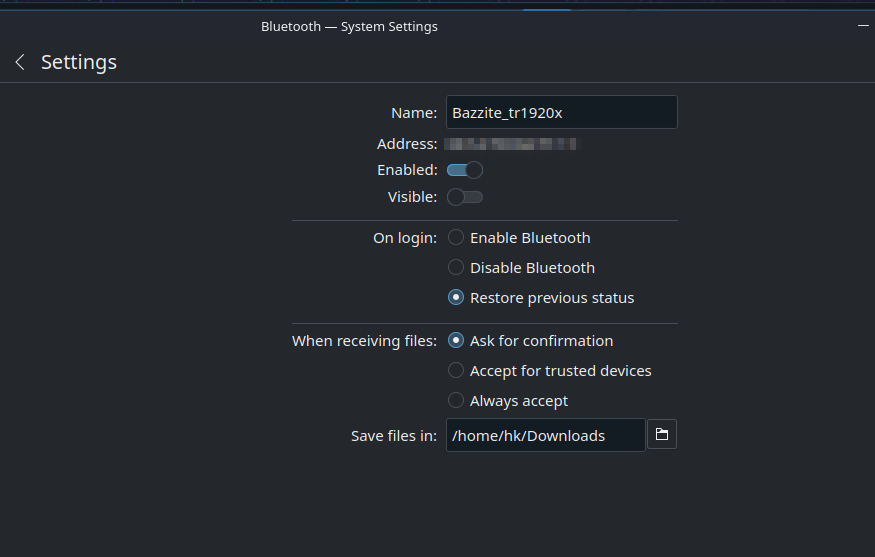Click the Bluetooth — System Settings title bar
875x557 pixels.
[349, 27]
